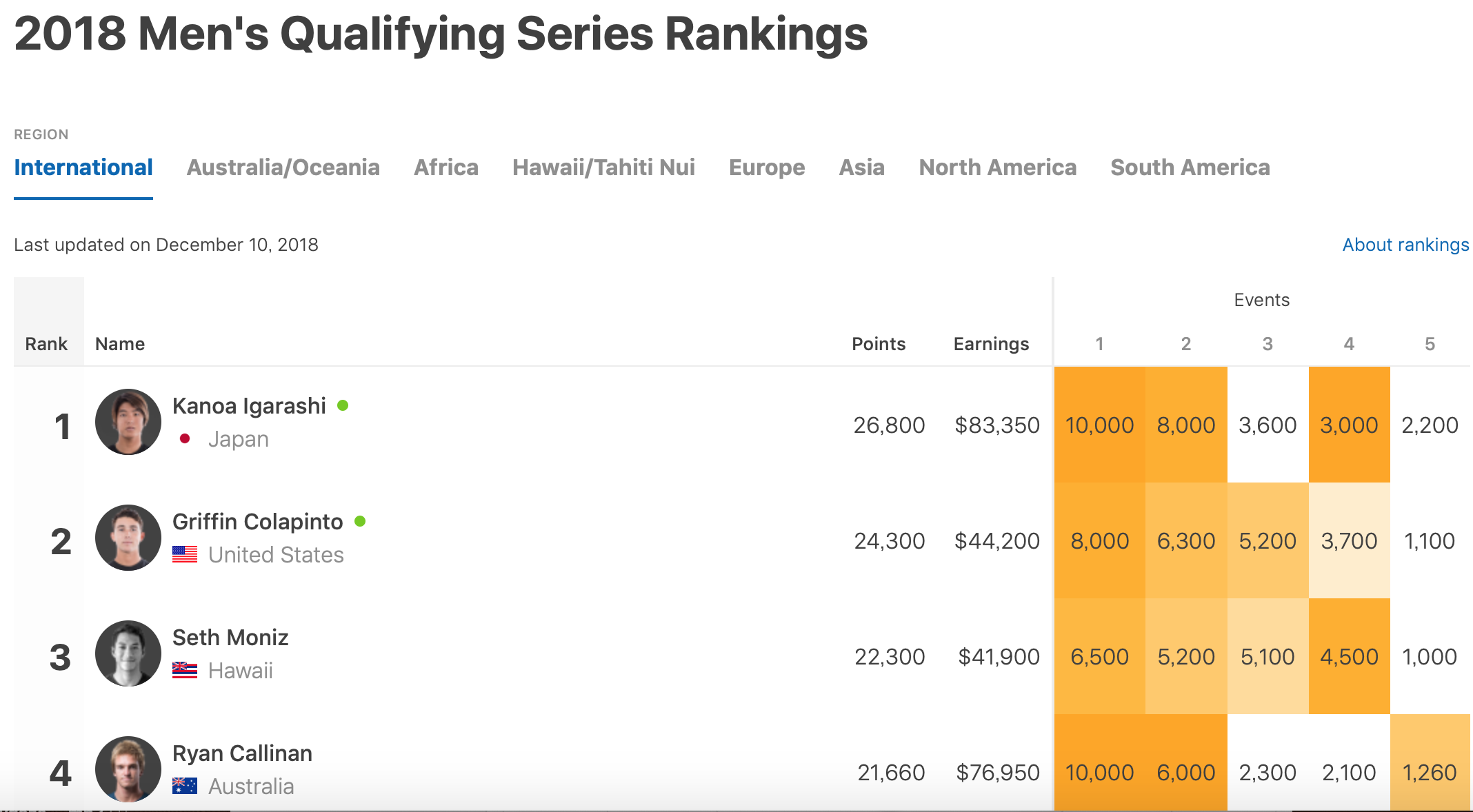Image resolution: width=1473 pixels, height=812 pixels.
Task: Open the South America region tab
Action: coord(1190,168)
